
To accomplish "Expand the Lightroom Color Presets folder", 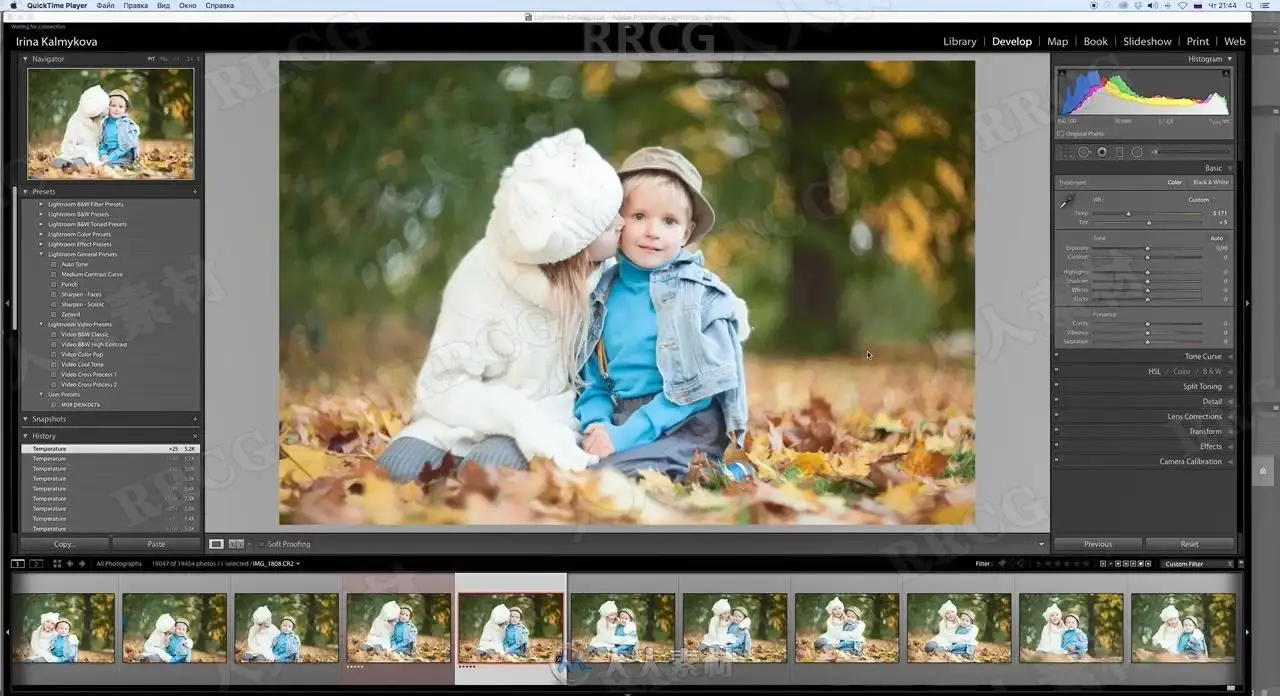I will (x=41, y=234).
